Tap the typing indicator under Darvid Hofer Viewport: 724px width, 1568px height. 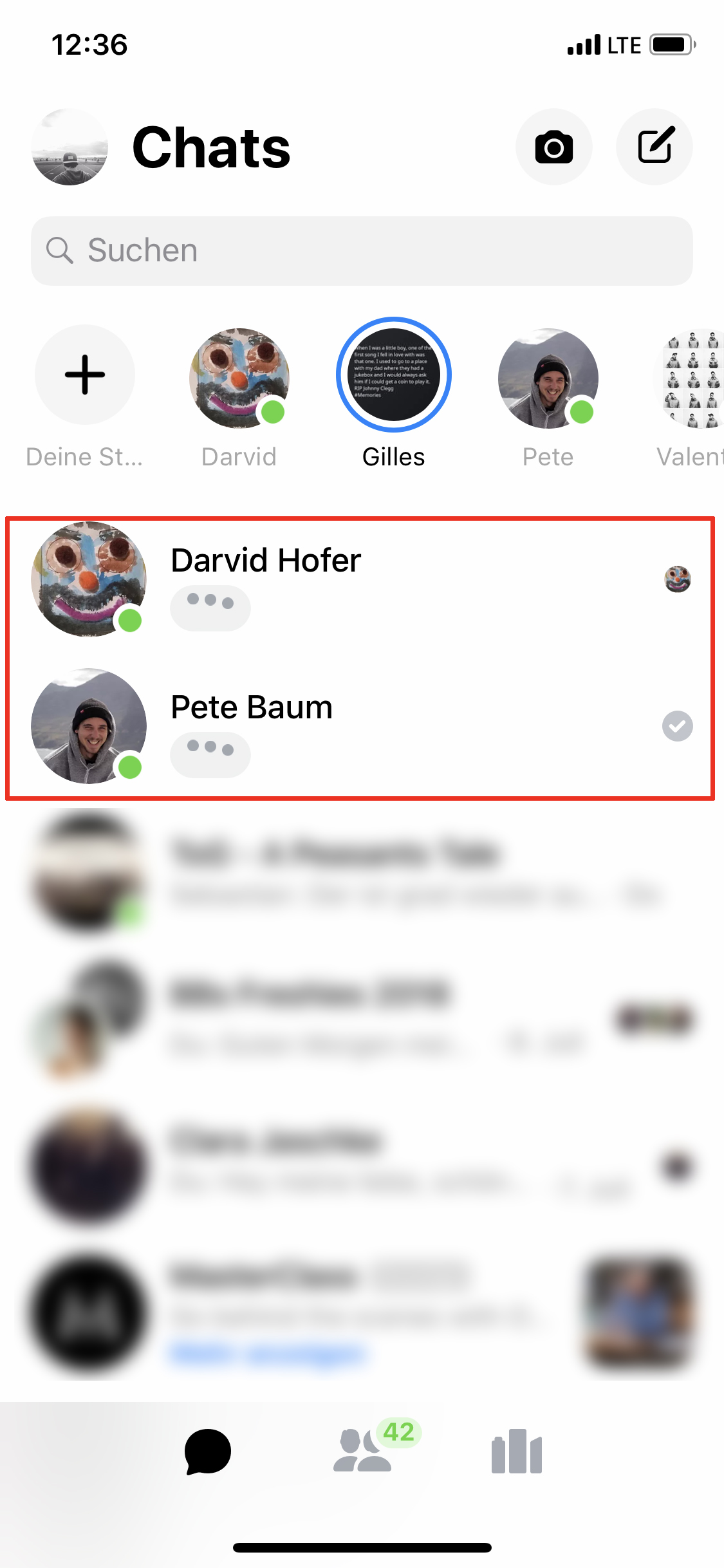210,608
